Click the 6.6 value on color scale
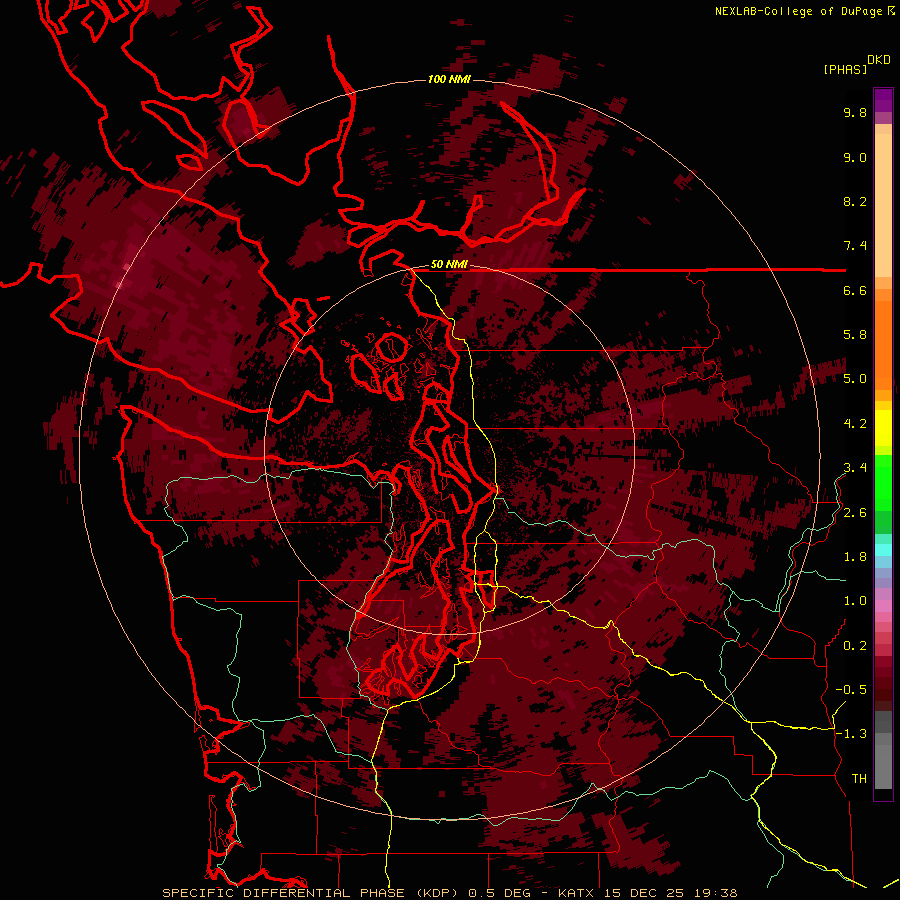The width and height of the screenshot is (900, 900). coord(855,290)
